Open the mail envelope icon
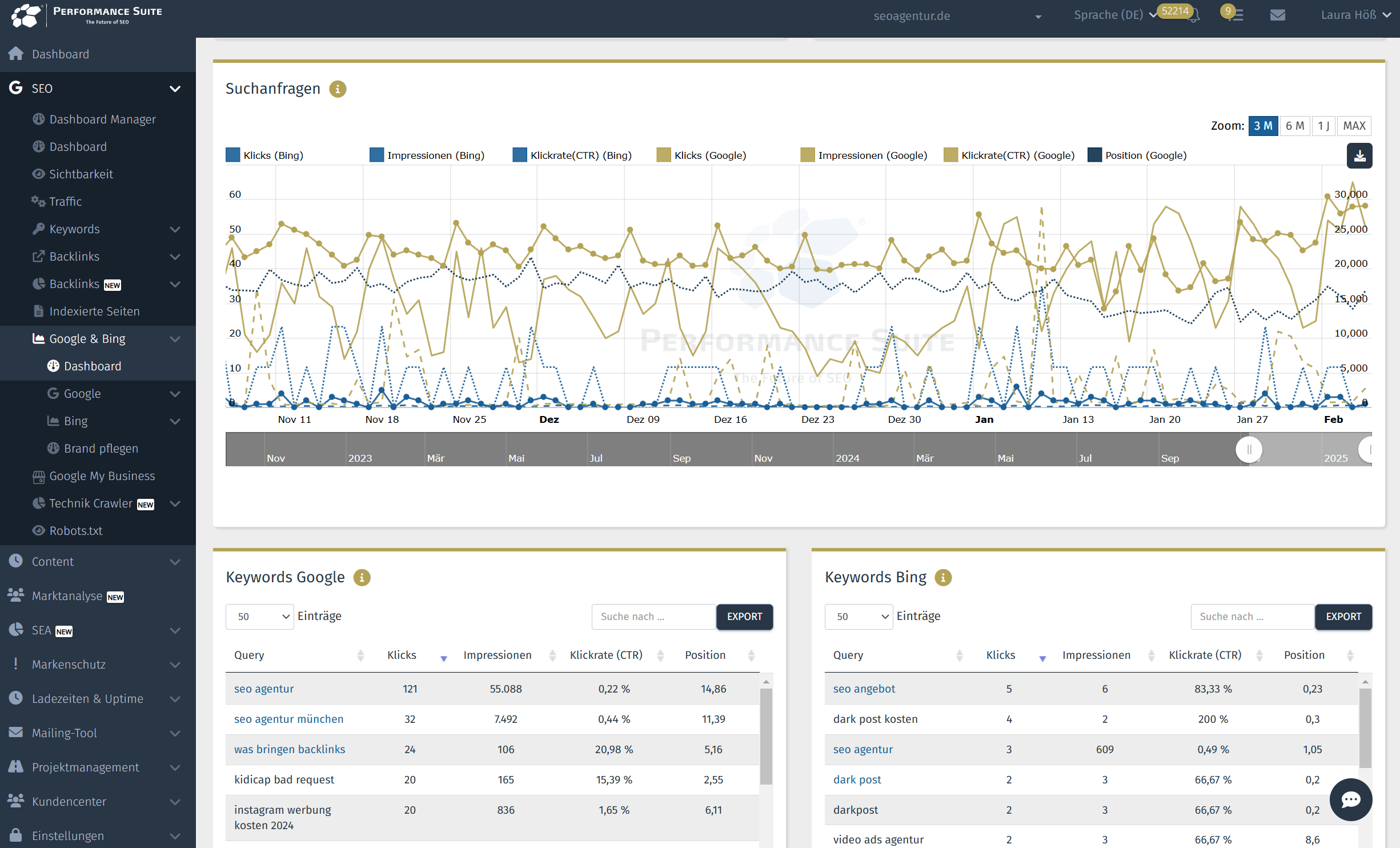 (x=1277, y=15)
